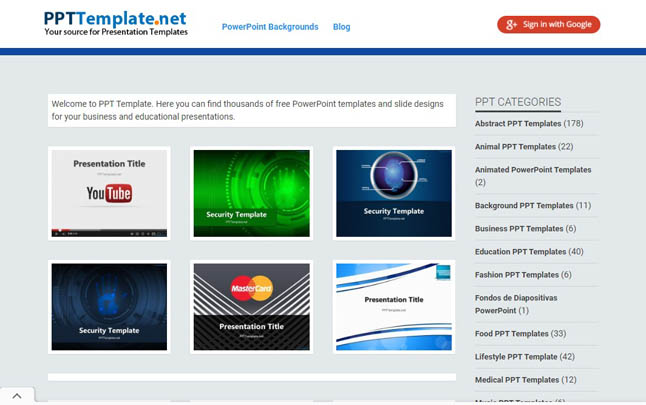Open Fashion PPT Templates category
The height and width of the screenshot is (405, 646).
tap(517, 275)
